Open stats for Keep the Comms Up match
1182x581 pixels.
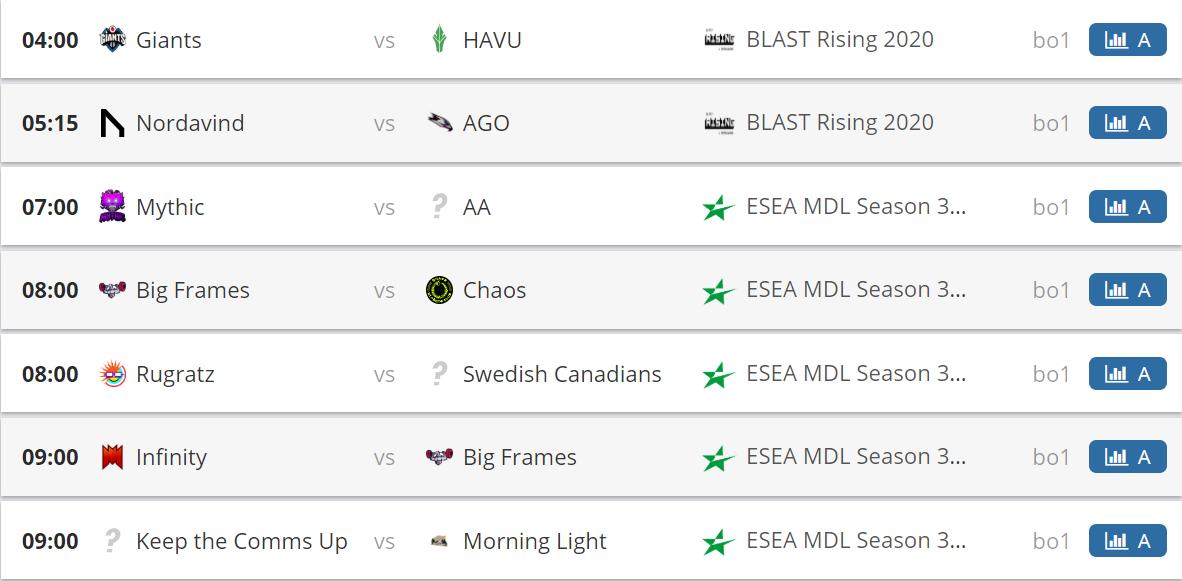coord(1127,541)
